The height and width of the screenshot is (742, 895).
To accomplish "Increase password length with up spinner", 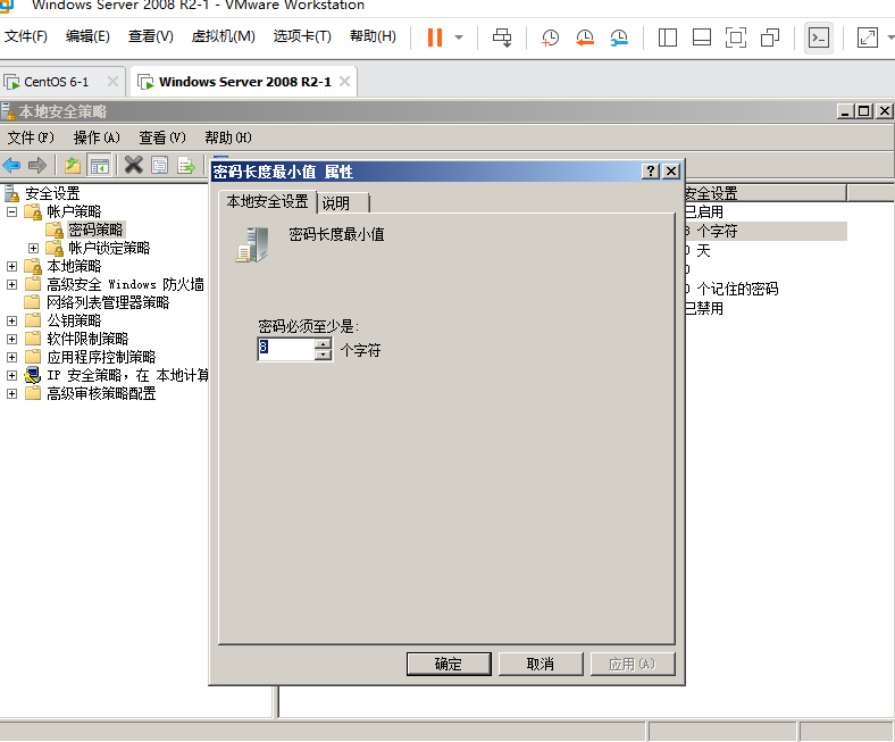I will [323, 344].
